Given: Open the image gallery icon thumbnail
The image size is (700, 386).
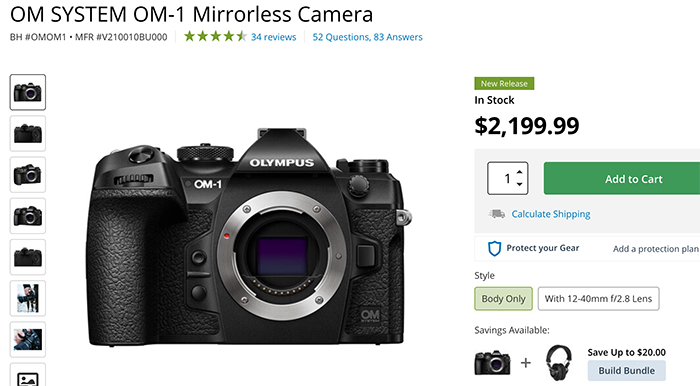Looking at the screenshot, I should pos(28,375).
